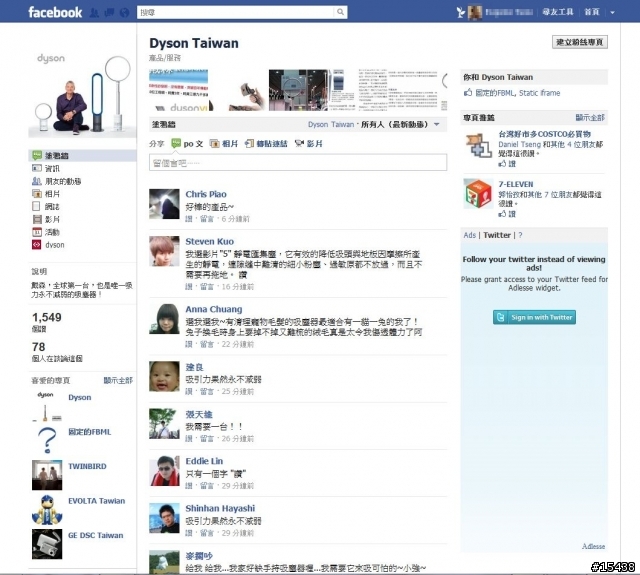Click 建立粉絲專頁 button

click(x=580, y=42)
